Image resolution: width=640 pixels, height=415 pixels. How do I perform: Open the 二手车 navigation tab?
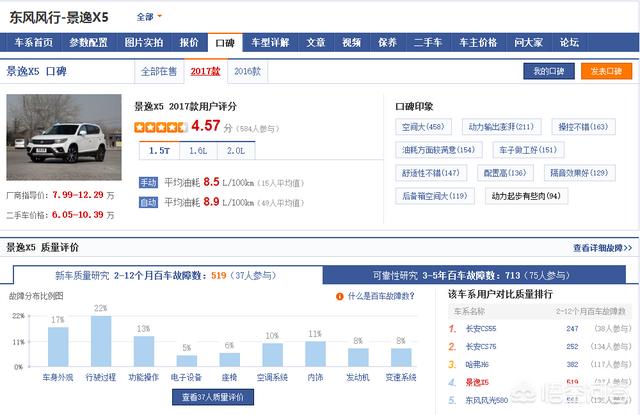pos(428,42)
